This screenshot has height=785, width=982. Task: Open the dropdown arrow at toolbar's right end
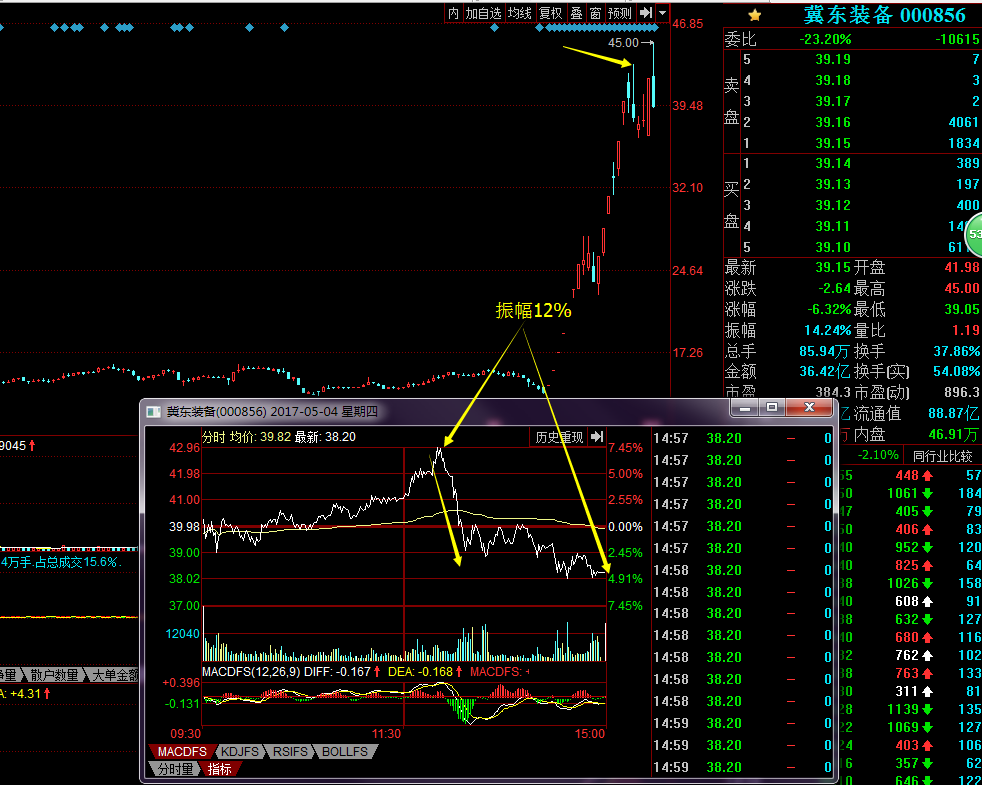(x=662, y=13)
